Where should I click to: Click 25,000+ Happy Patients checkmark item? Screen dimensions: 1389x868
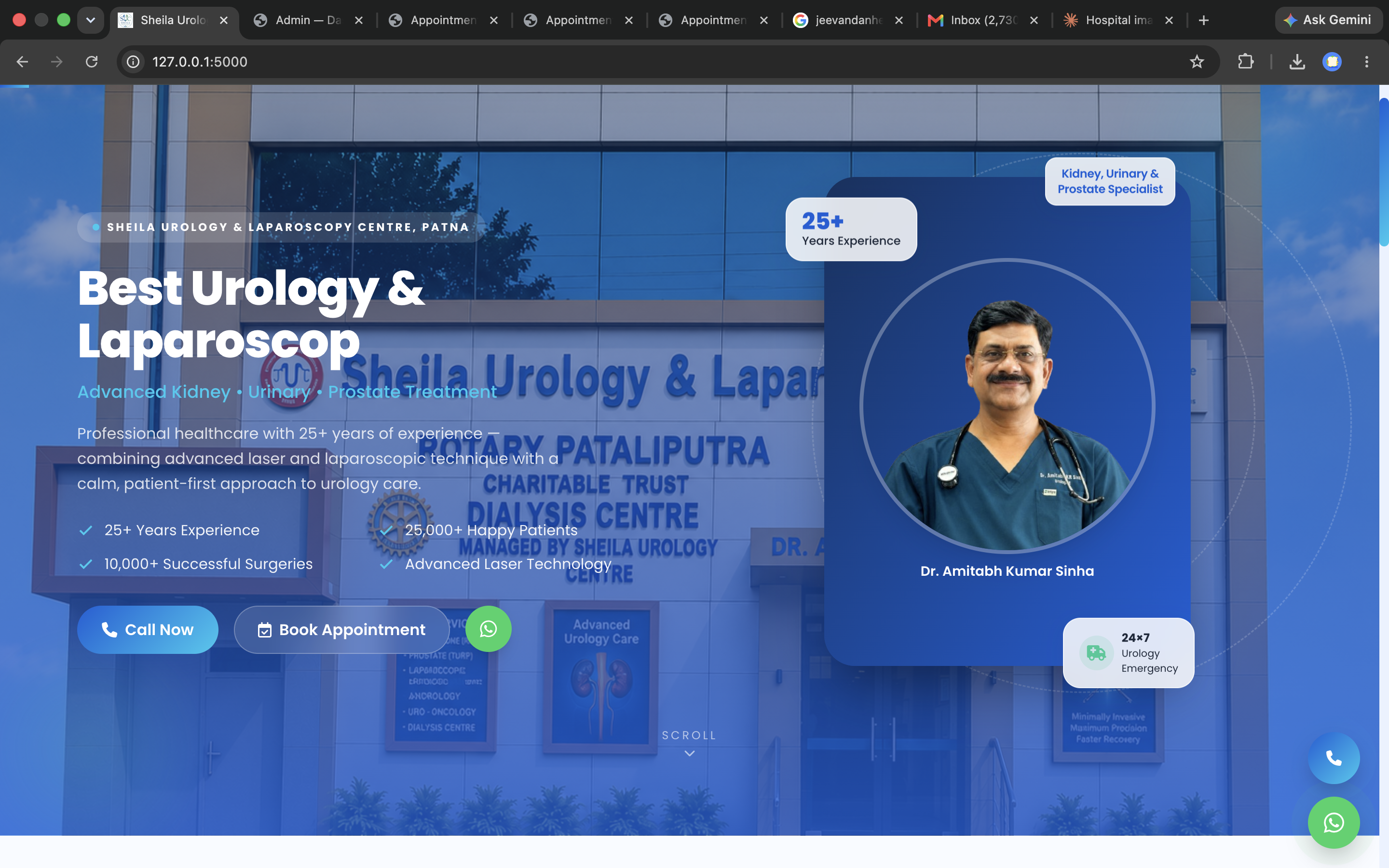[479, 530]
